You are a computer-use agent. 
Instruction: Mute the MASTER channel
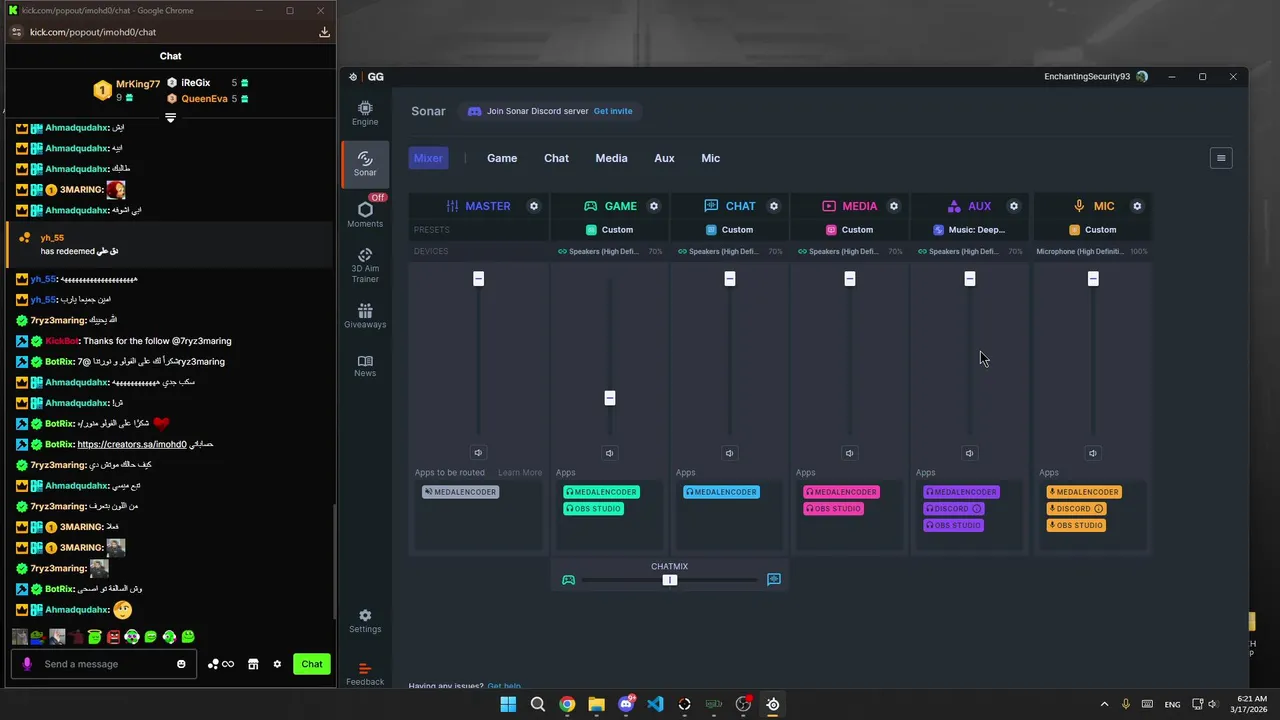(478, 453)
